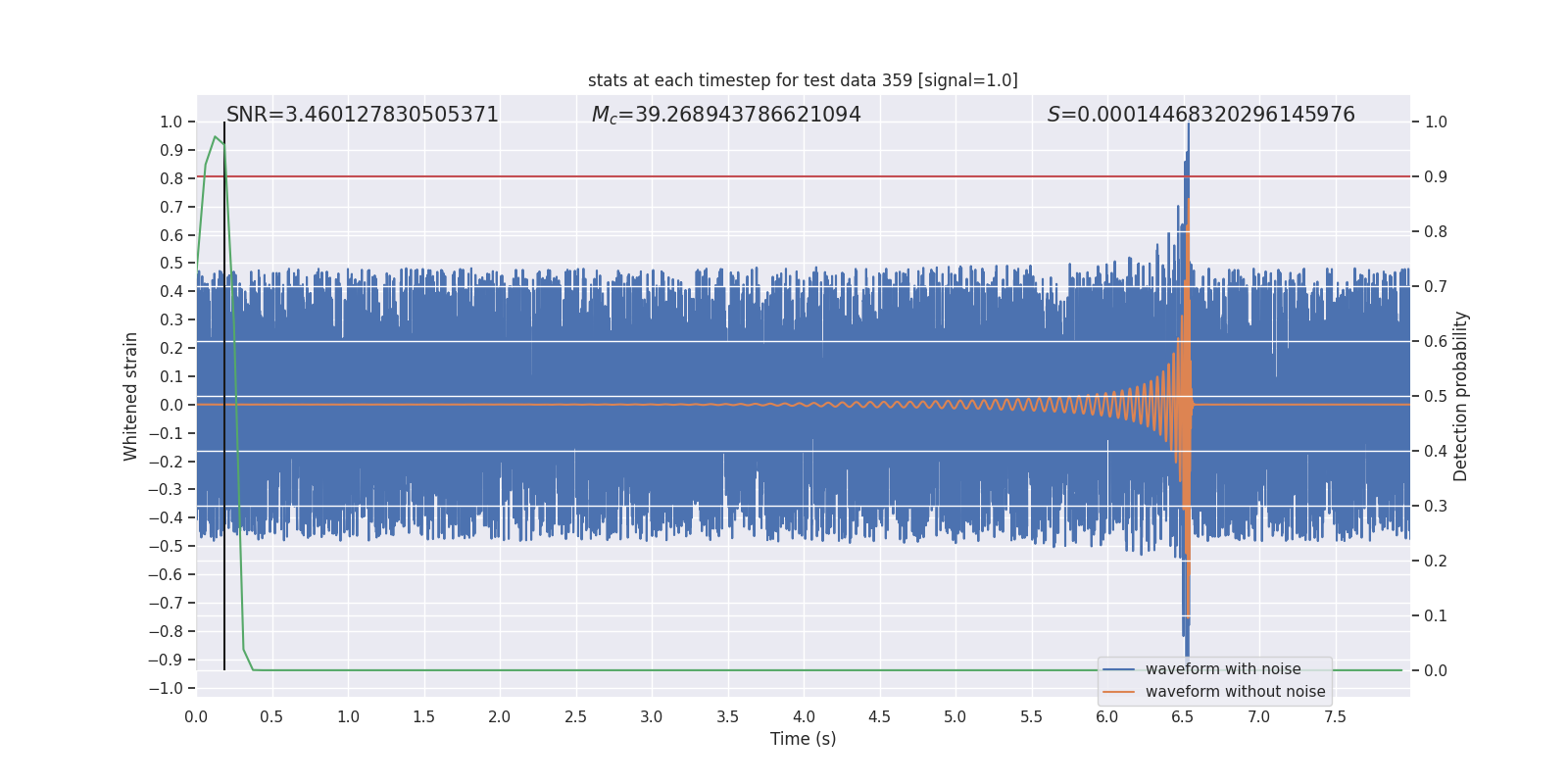This screenshot has height=784, width=1568.
Task: Select the chirp mass Mc annotation text
Action: click(725, 115)
